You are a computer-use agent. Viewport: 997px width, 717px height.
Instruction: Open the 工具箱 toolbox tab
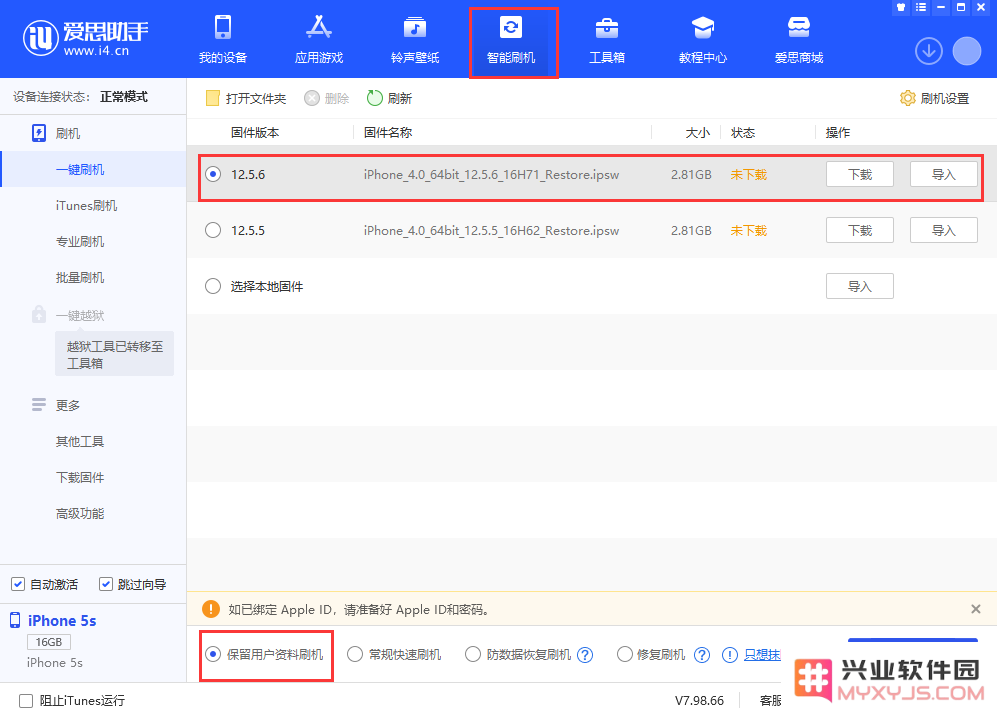[607, 40]
